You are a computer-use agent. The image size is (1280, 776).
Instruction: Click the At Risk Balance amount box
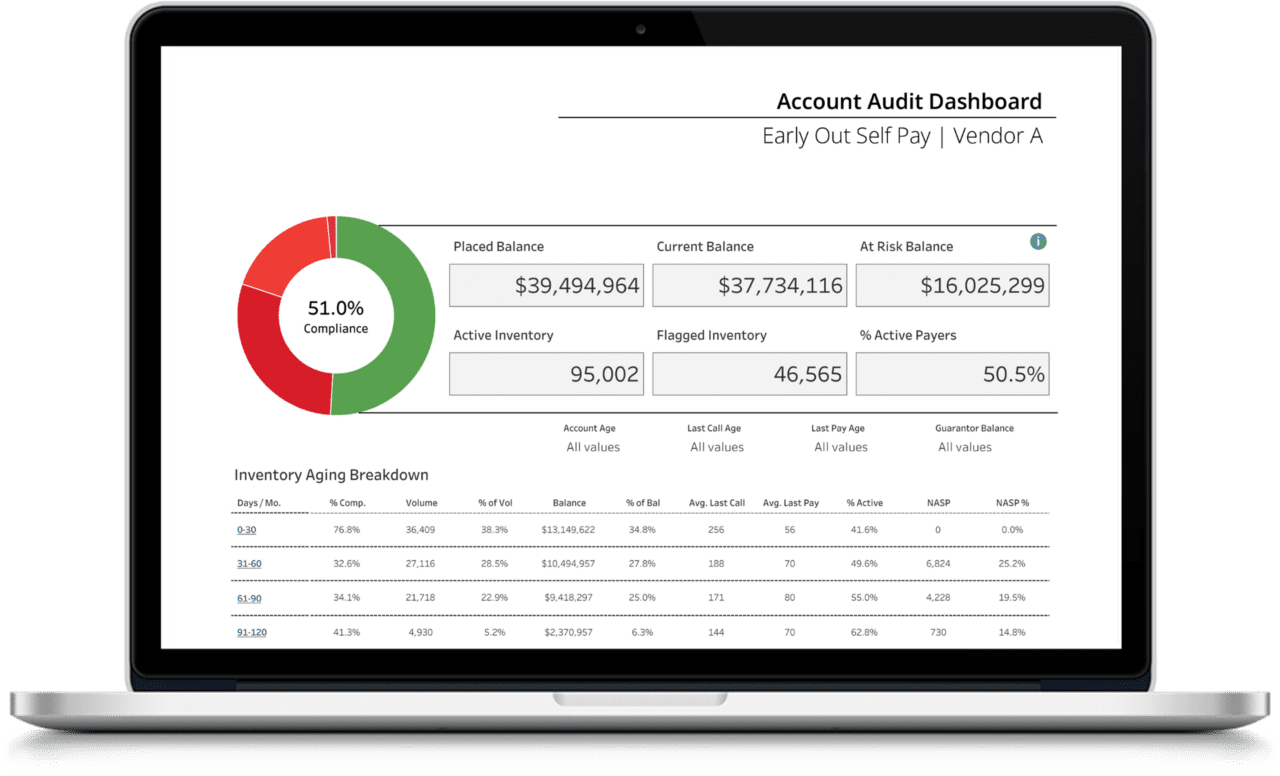(952, 286)
